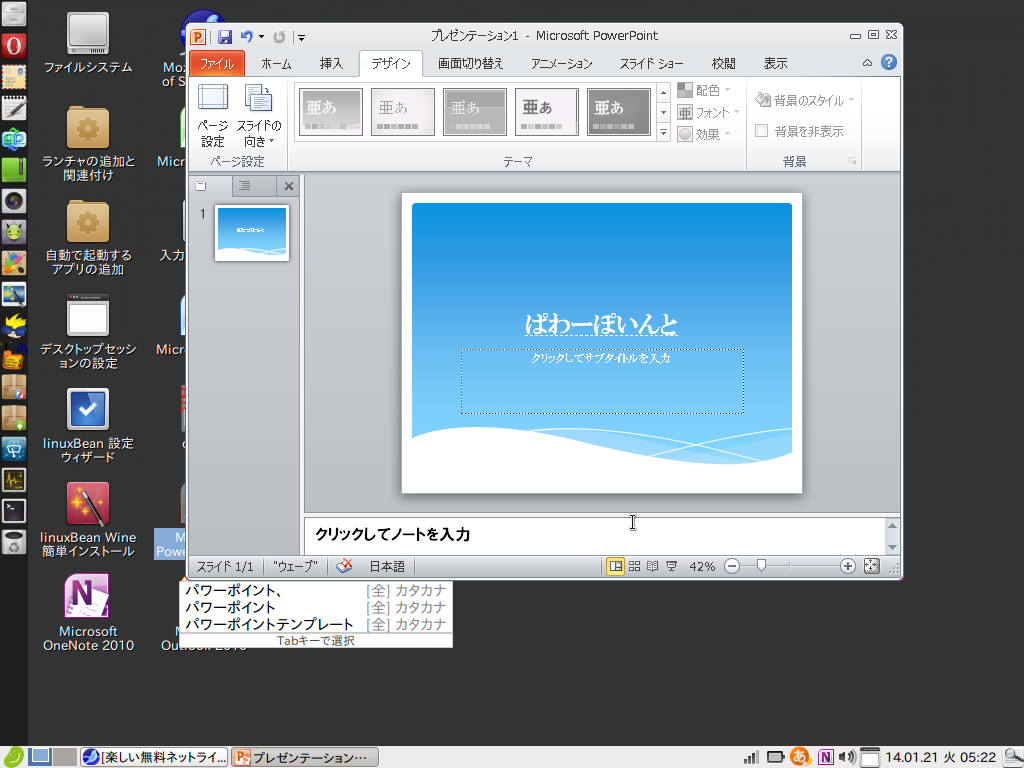Click the zoom slider handle
The height and width of the screenshot is (768, 1024).
click(761, 566)
